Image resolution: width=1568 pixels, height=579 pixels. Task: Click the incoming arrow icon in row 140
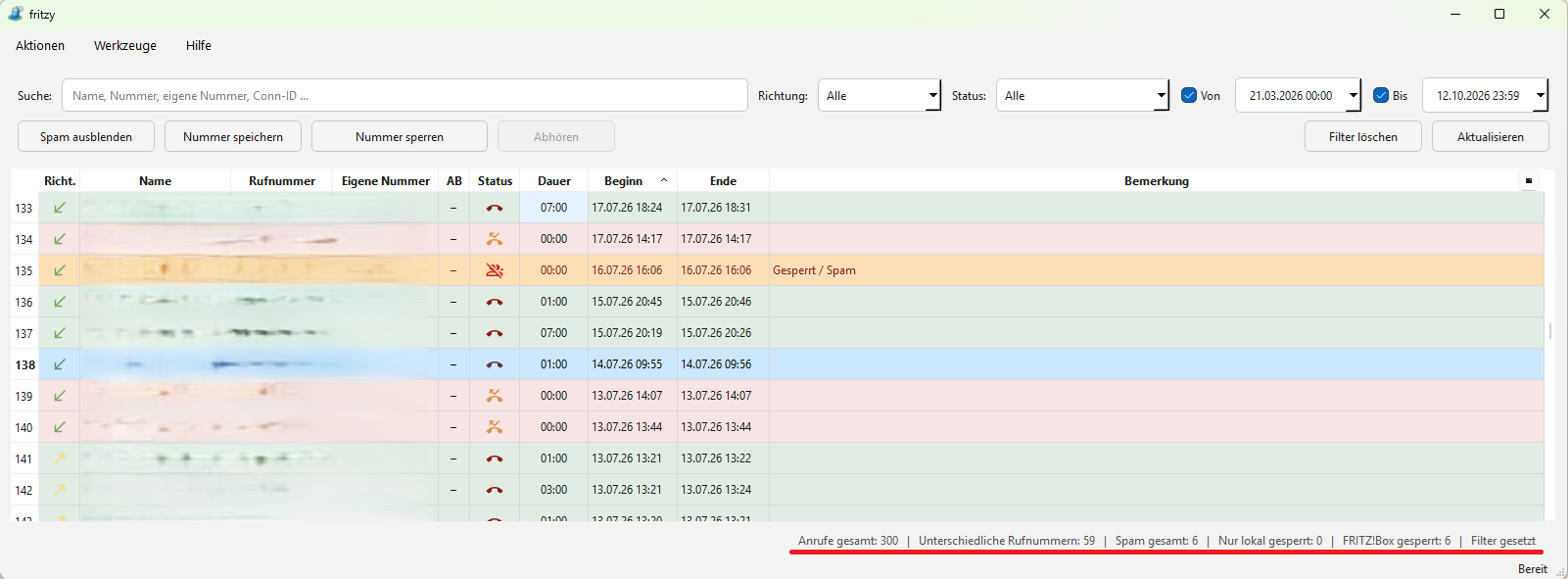tap(60, 427)
